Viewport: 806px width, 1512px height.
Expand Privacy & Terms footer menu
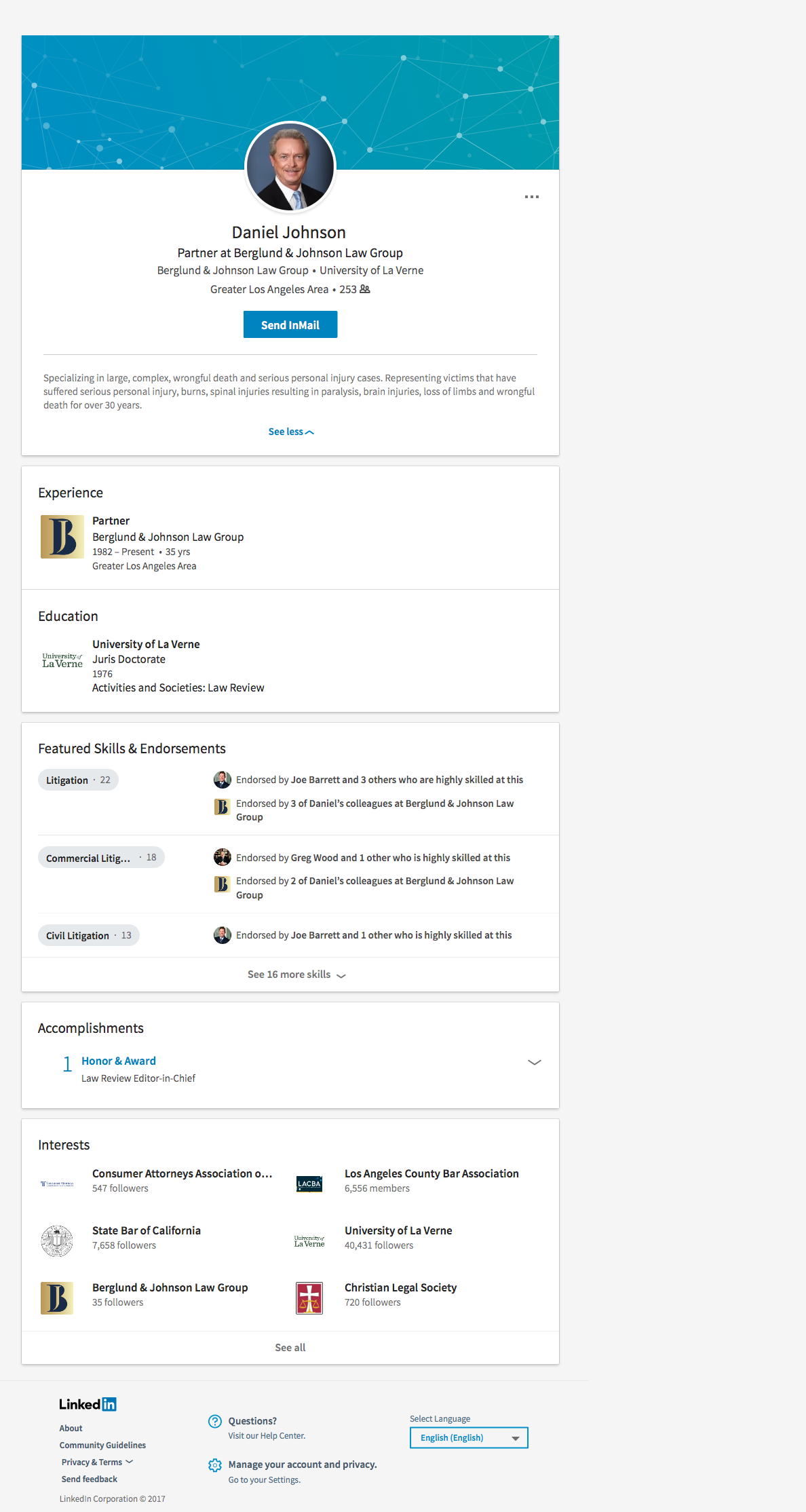pyautogui.click(x=97, y=1462)
